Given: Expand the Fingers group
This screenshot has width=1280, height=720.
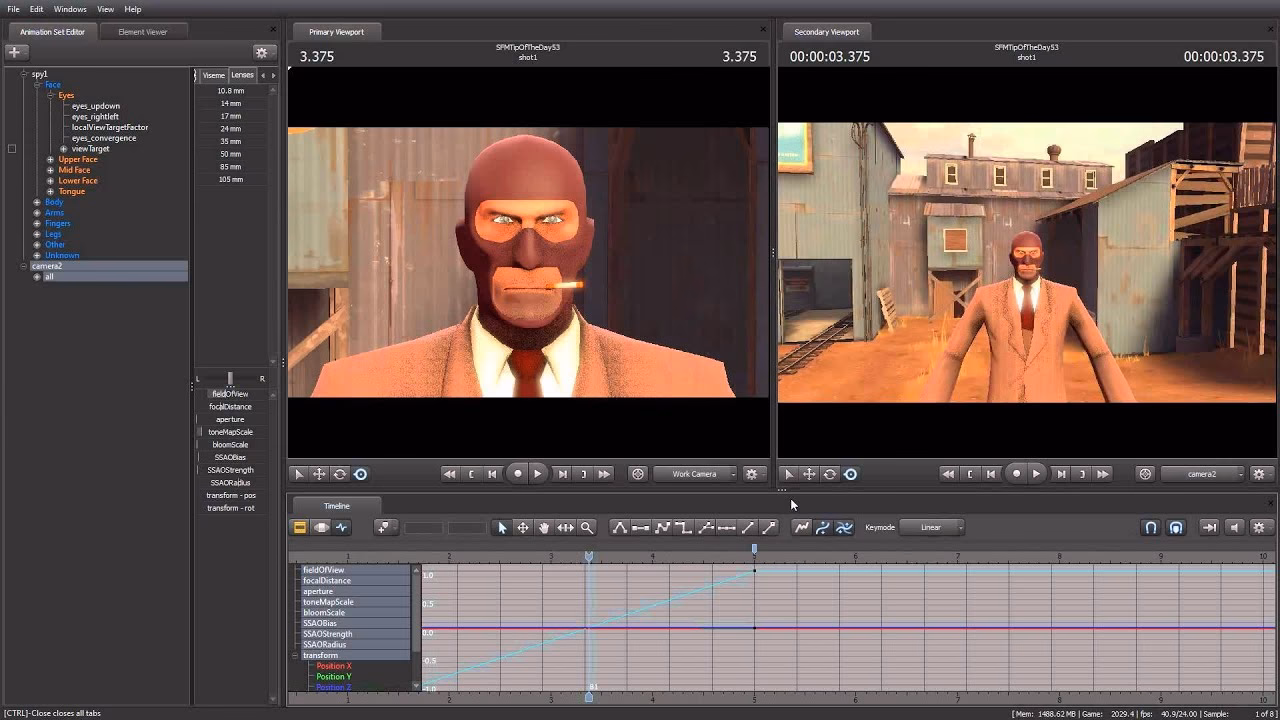Looking at the screenshot, I should click(37, 223).
